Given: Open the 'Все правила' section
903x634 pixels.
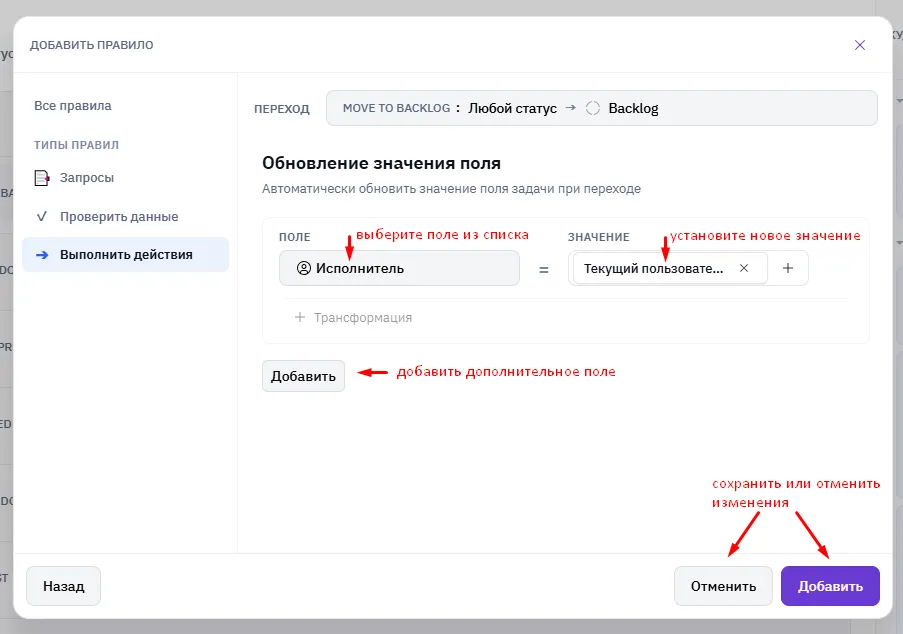Looking at the screenshot, I should (x=73, y=105).
